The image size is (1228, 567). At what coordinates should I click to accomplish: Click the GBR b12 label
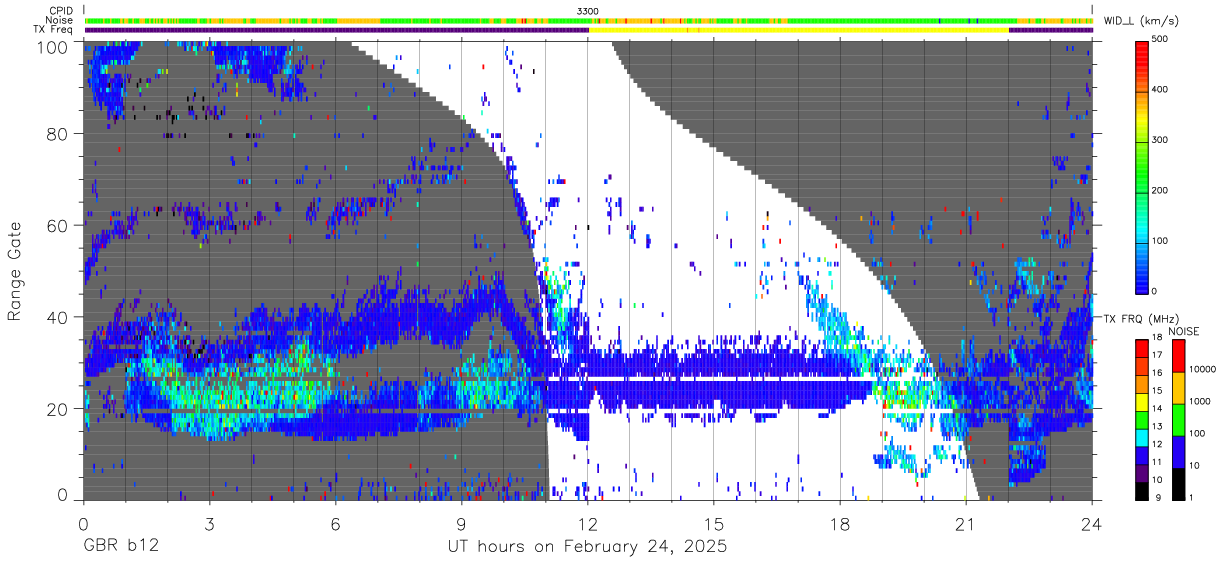(120, 547)
